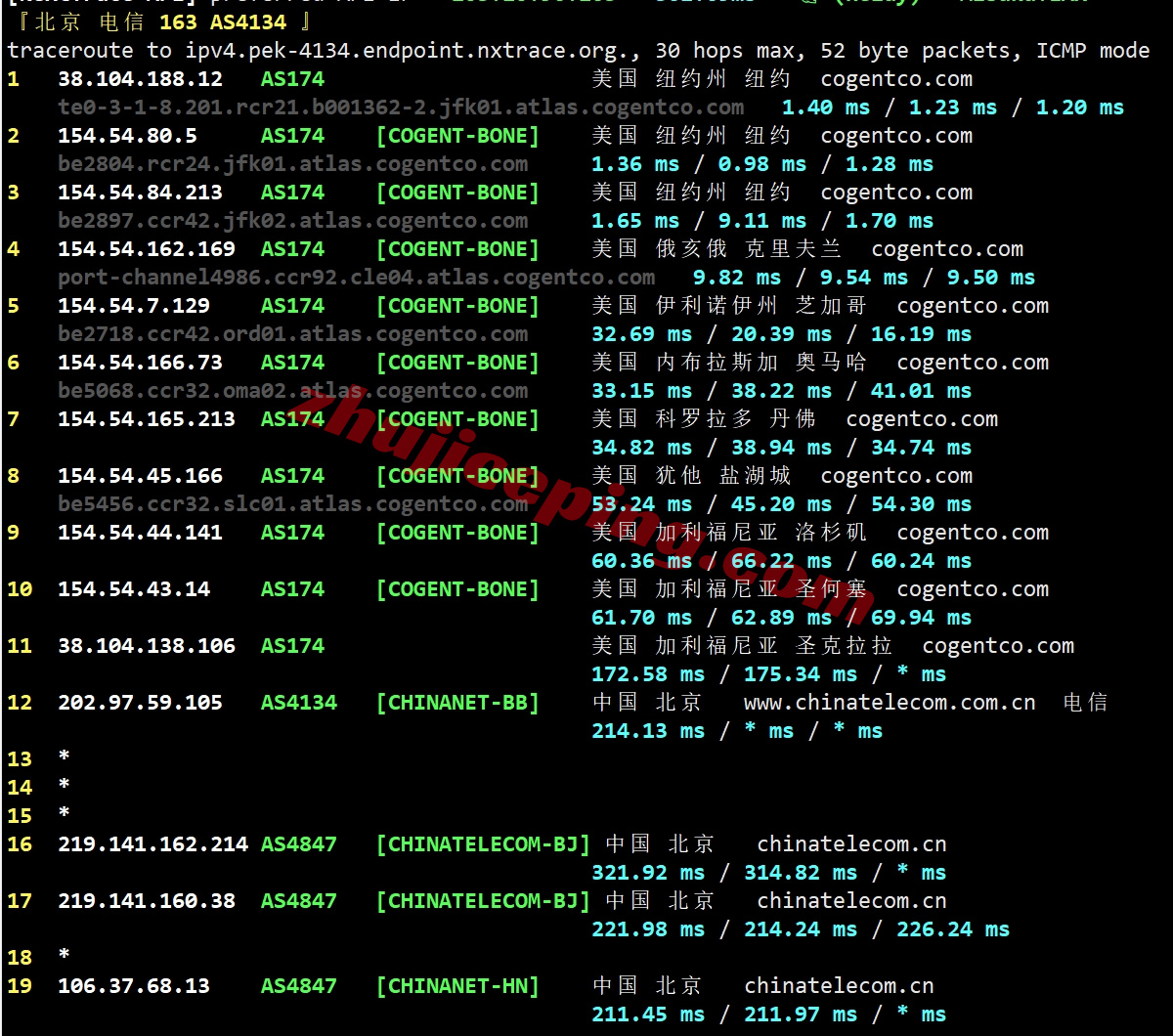
Task: Open the www.chinatelecom.com.cn link
Action: 889,703
